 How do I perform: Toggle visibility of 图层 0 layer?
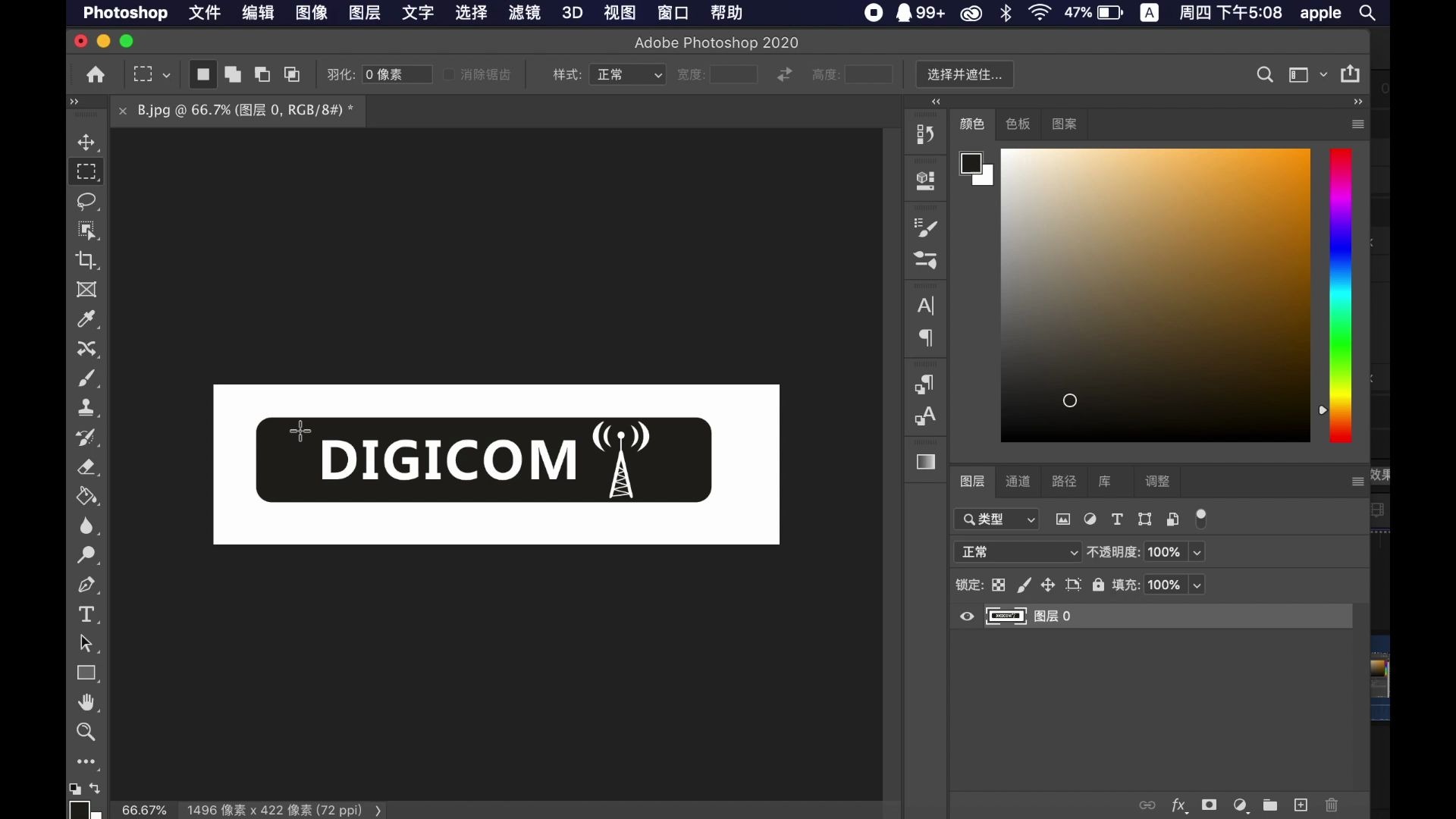[x=967, y=617]
